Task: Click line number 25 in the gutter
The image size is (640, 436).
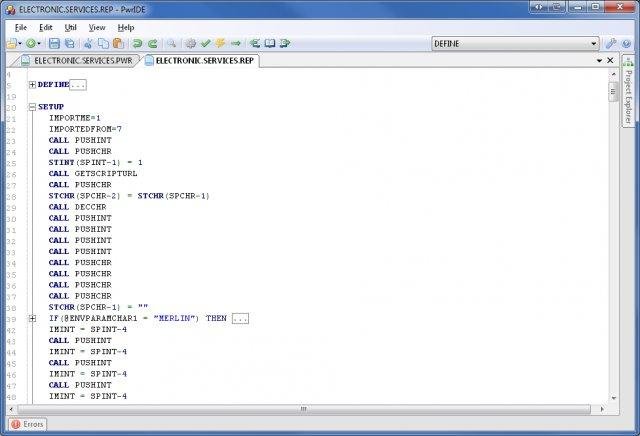Action: pos(11,163)
